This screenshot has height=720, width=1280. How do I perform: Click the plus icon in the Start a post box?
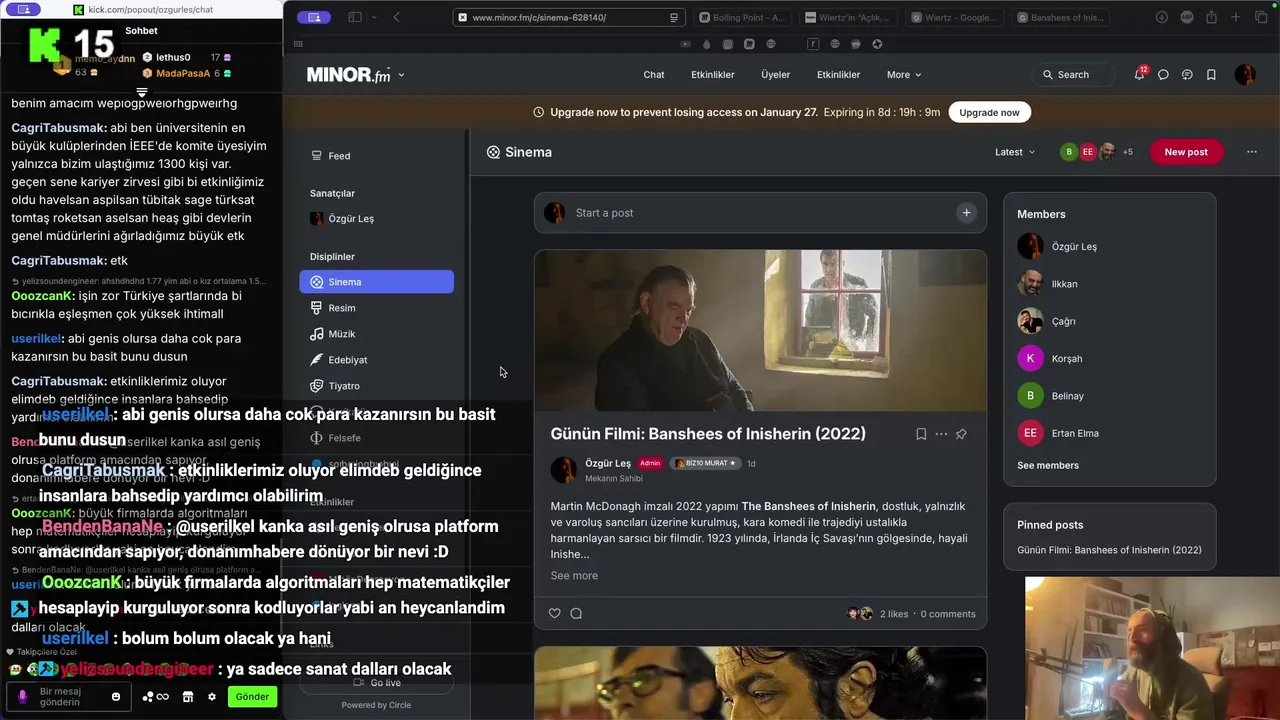[966, 212]
